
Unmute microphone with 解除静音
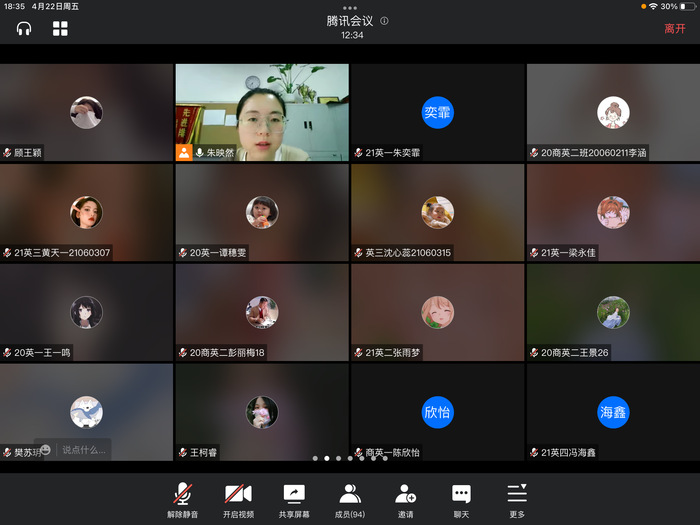(182, 500)
